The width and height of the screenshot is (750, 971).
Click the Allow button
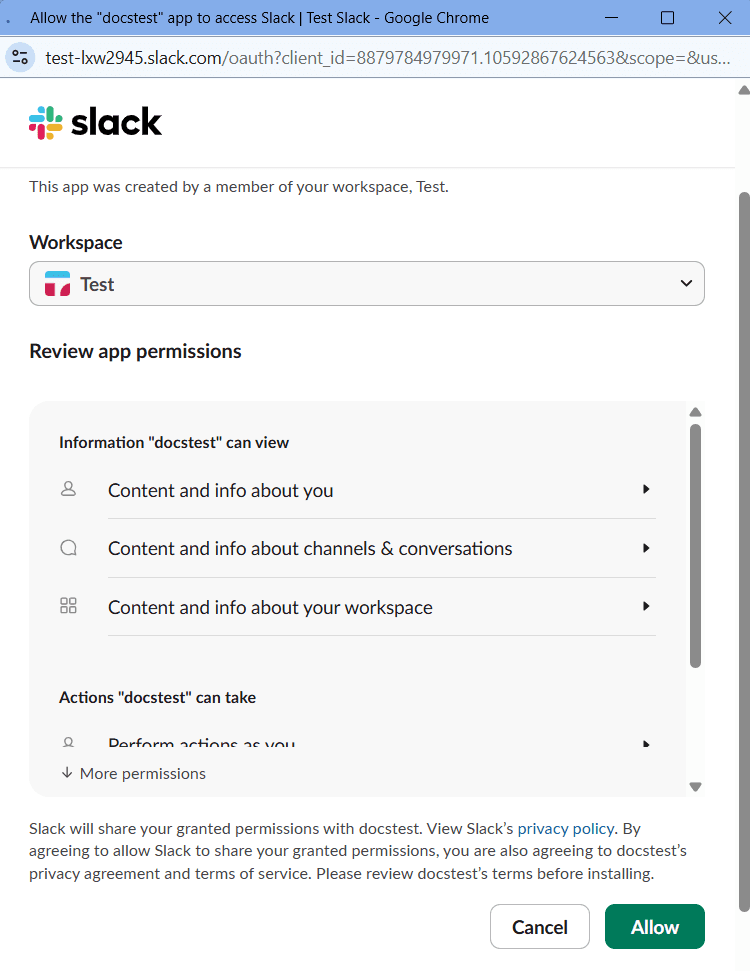[x=655, y=926]
